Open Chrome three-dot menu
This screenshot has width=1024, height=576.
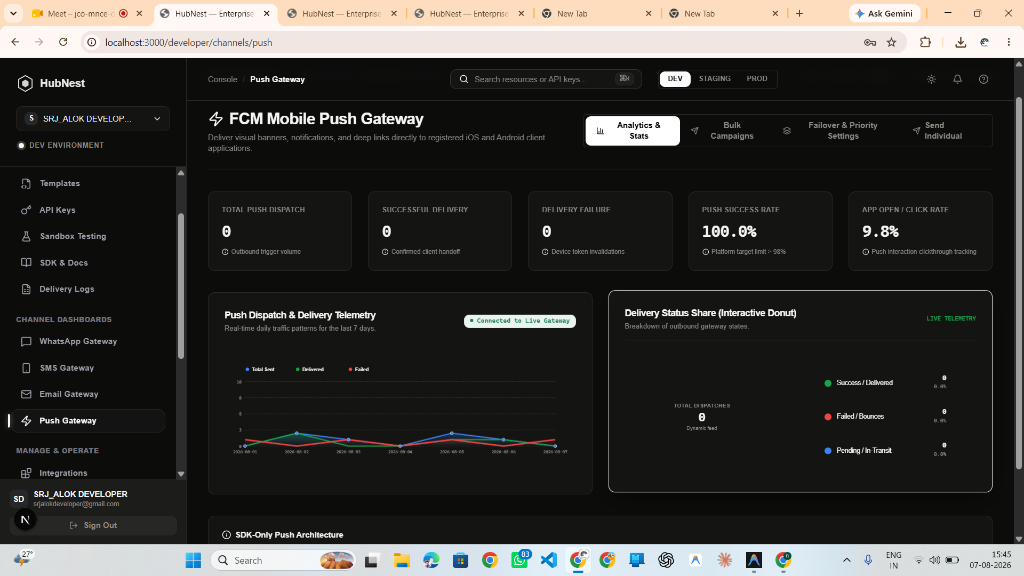[x=1009, y=42]
